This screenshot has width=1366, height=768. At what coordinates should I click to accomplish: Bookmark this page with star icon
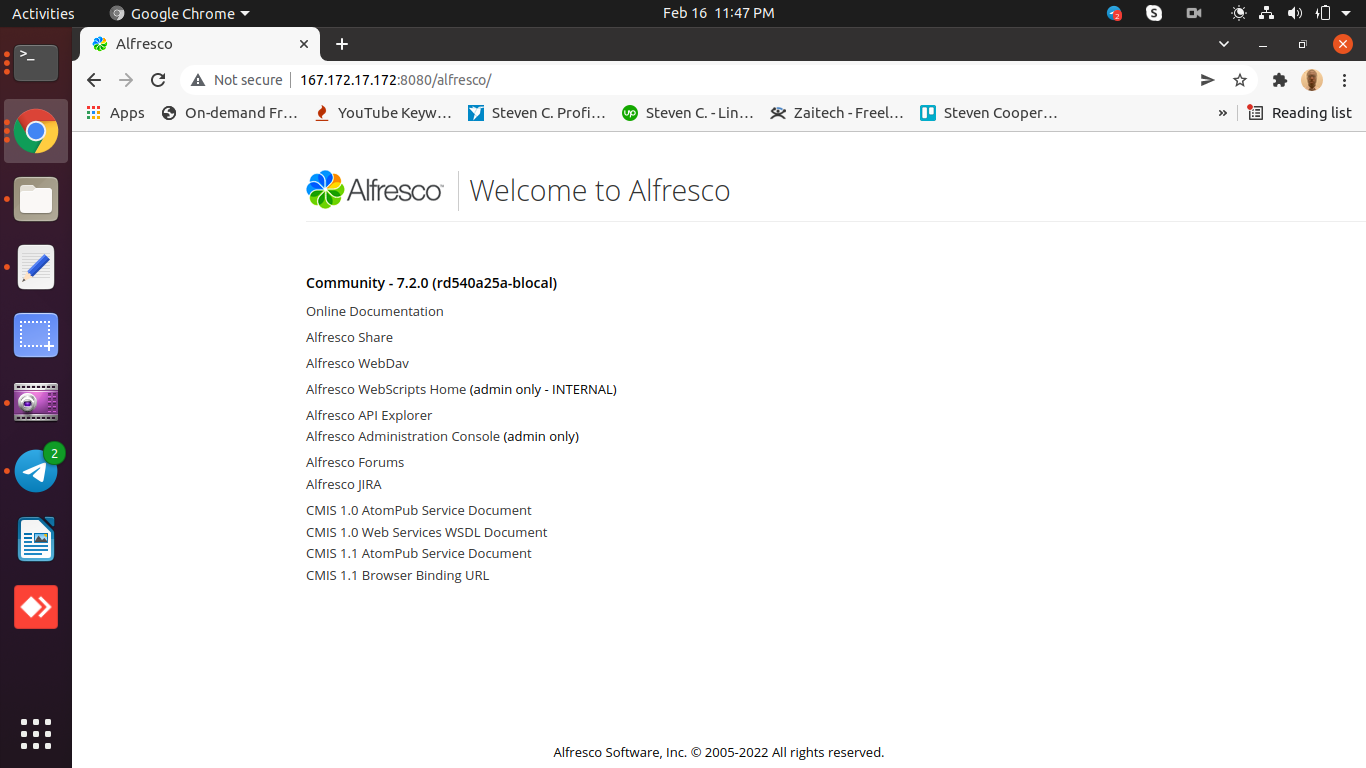point(1240,80)
